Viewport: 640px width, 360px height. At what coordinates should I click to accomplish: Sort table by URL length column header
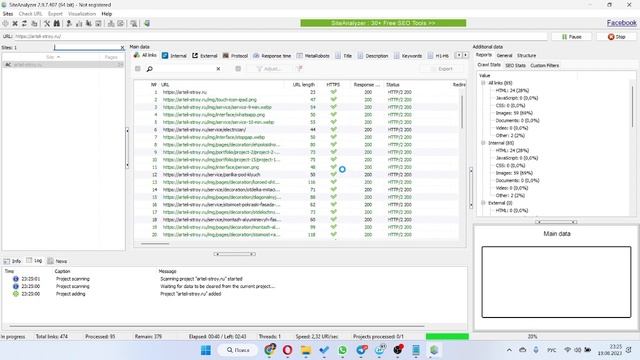(x=304, y=85)
